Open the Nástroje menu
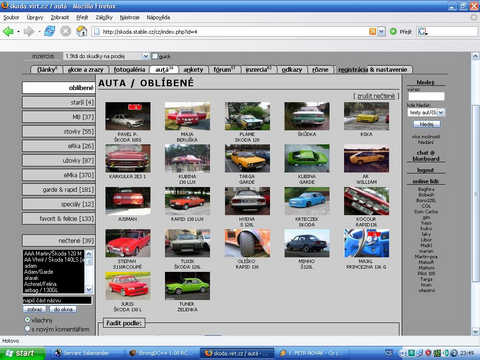 click(129, 17)
